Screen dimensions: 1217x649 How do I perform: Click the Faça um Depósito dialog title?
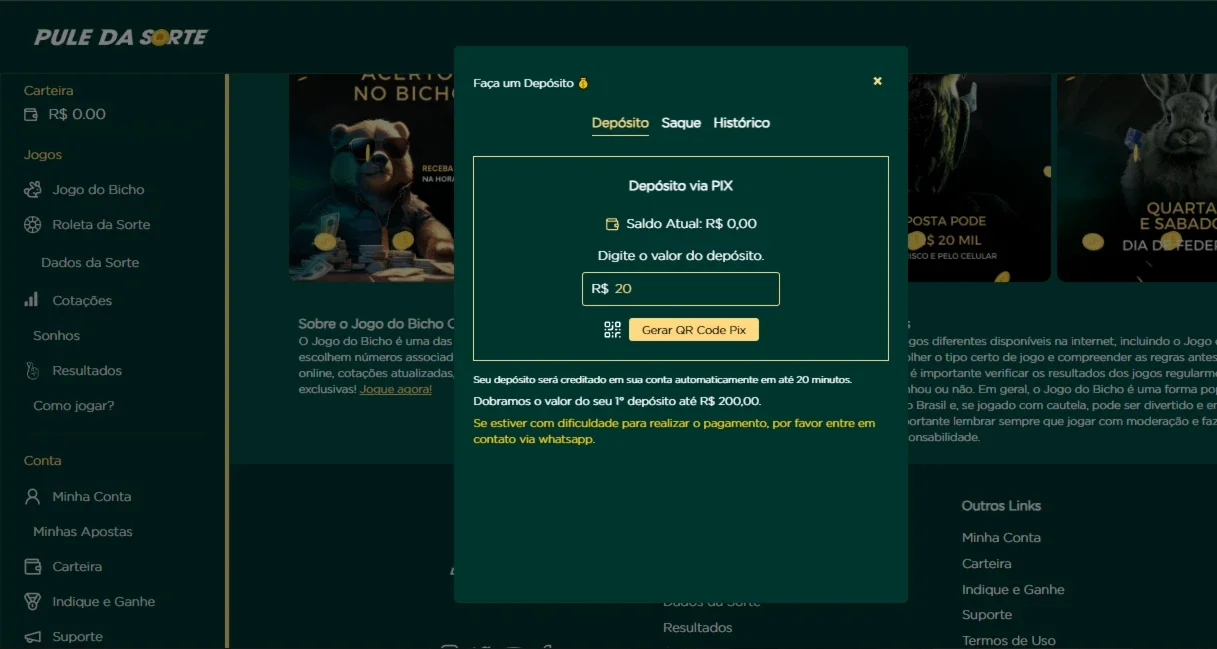click(524, 83)
